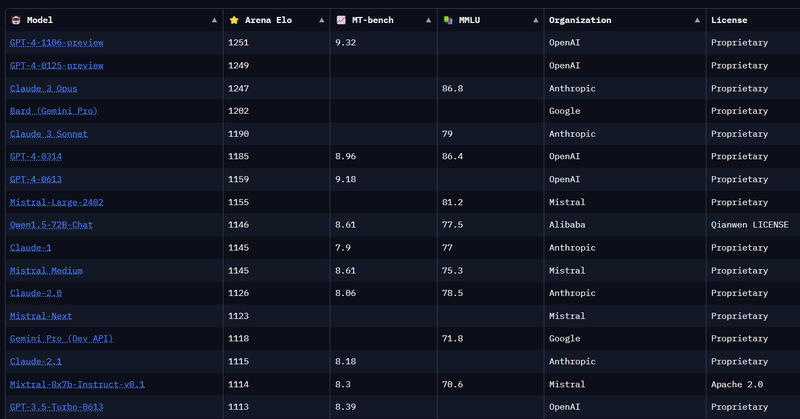
Task: Select the MMLU score 78.5
Action: coord(453,293)
